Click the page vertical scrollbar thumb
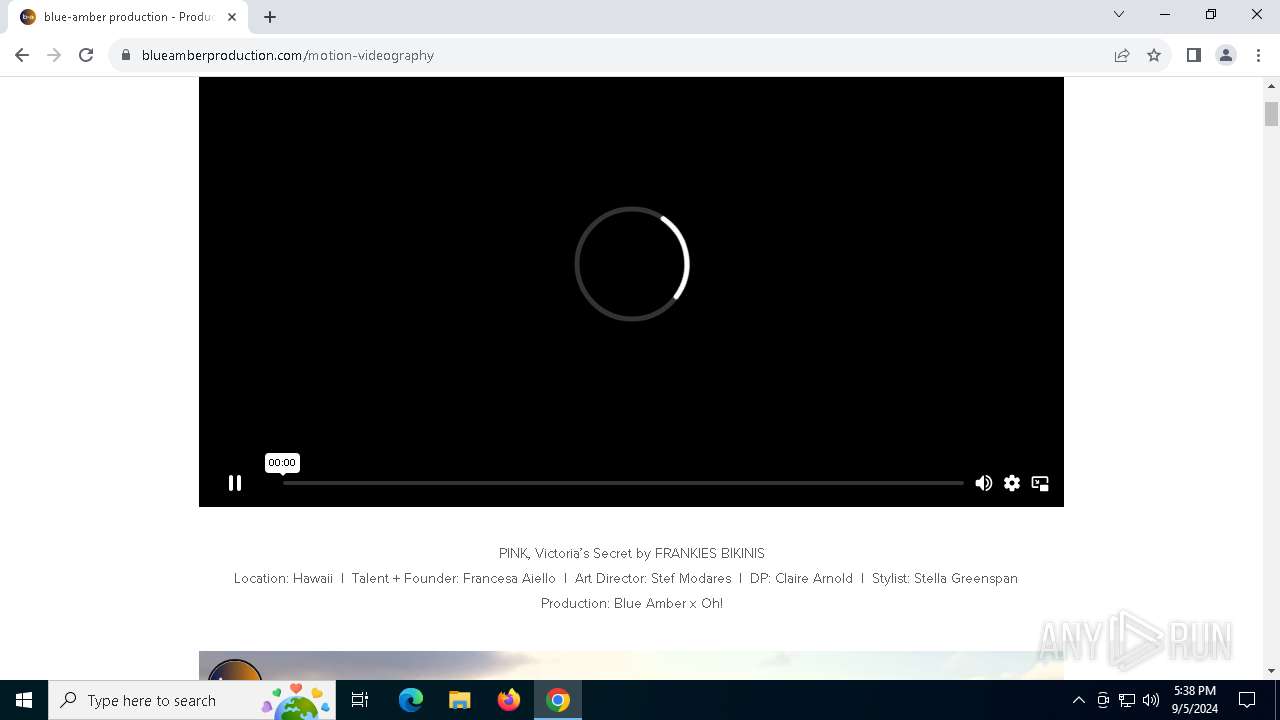This screenshot has height=720, width=1280. (1271, 113)
